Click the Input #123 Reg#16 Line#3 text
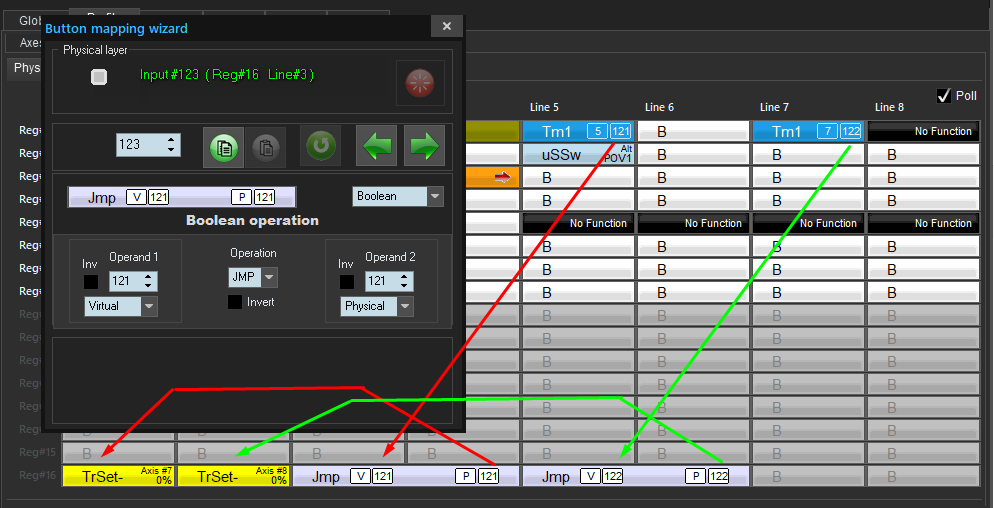This screenshot has height=508, width=994. [227, 75]
